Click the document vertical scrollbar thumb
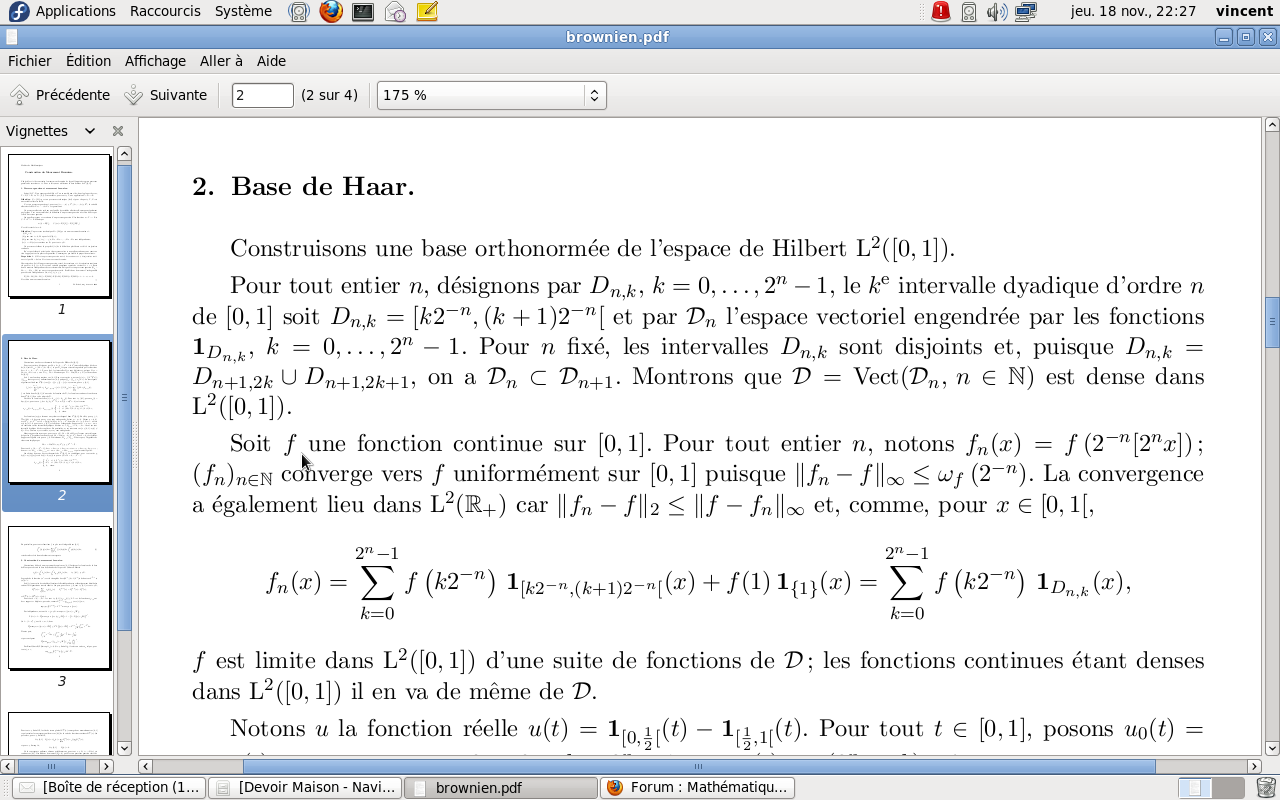 pos(1272,322)
